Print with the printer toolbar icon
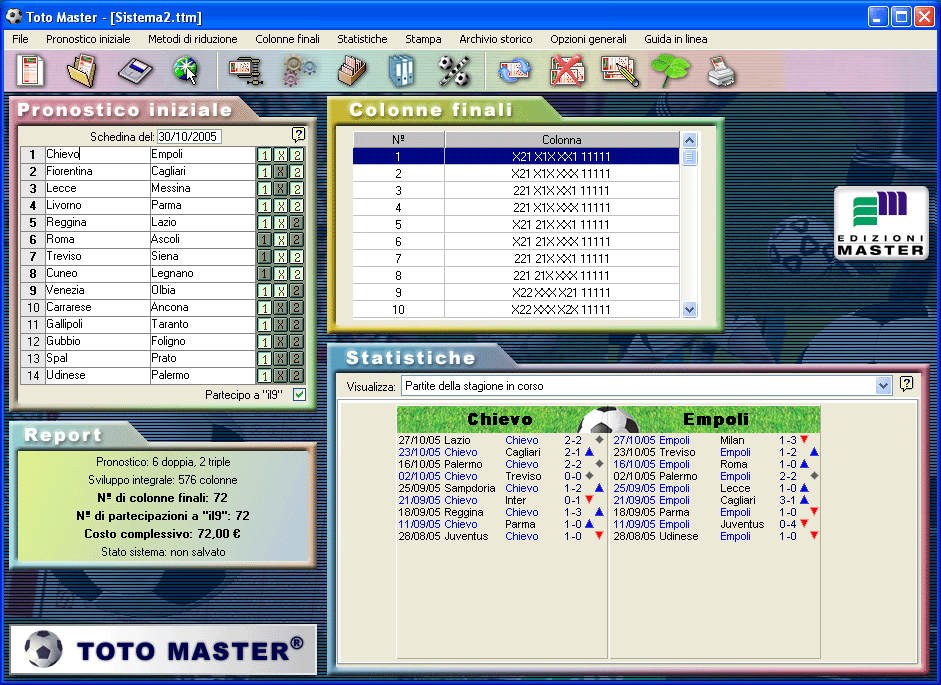The image size is (941, 685). click(x=721, y=71)
